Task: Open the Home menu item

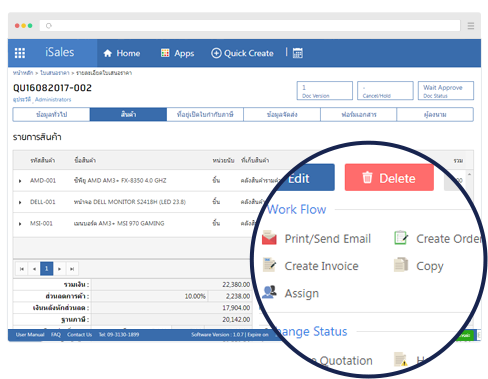Action: pos(122,53)
